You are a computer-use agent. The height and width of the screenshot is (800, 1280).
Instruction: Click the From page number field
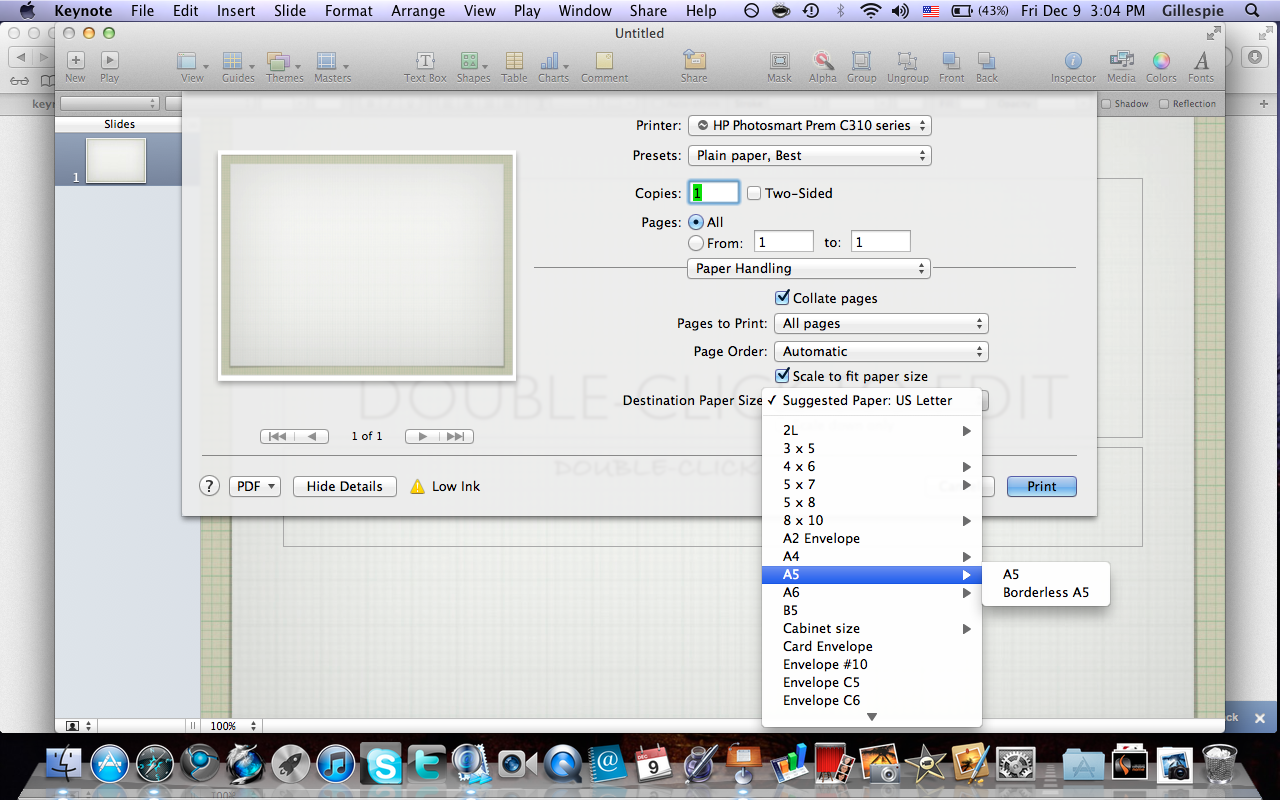(784, 242)
